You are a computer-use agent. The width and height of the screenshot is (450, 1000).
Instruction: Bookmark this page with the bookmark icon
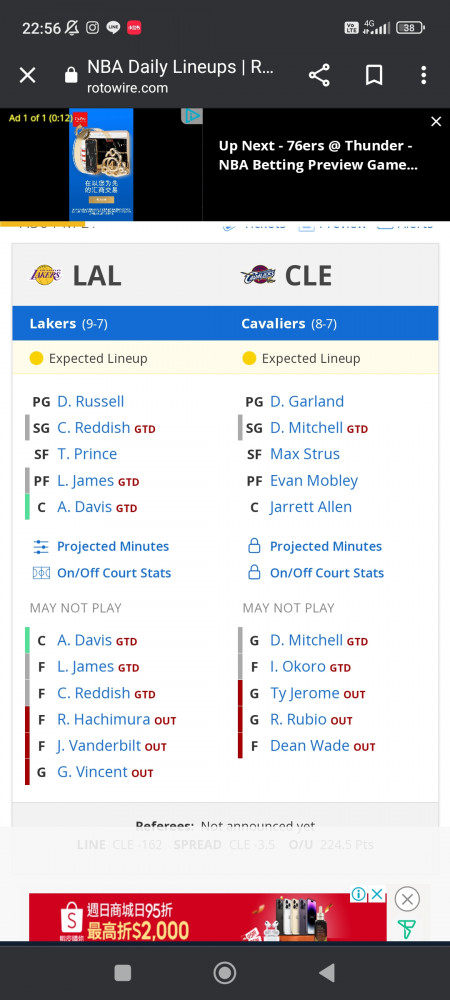(x=374, y=76)
